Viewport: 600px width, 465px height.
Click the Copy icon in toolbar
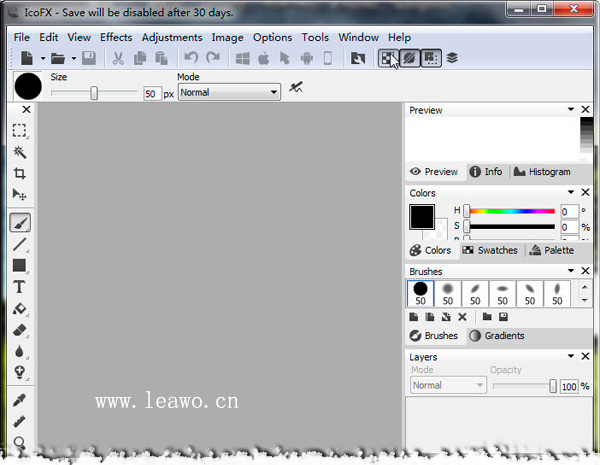[x=140, y=58]
